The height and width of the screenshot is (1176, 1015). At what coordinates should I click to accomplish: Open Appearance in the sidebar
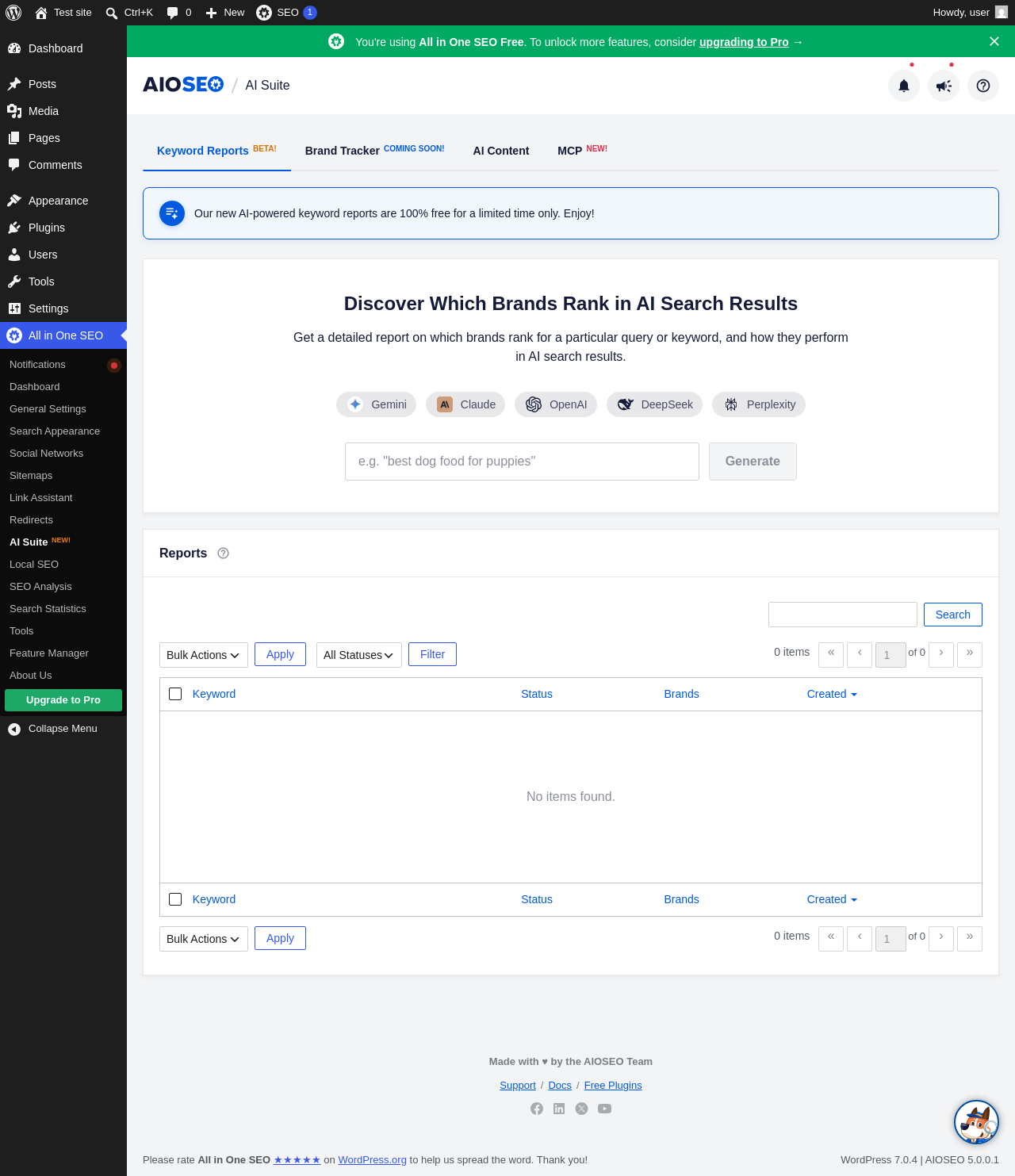[x=63, y=201]
